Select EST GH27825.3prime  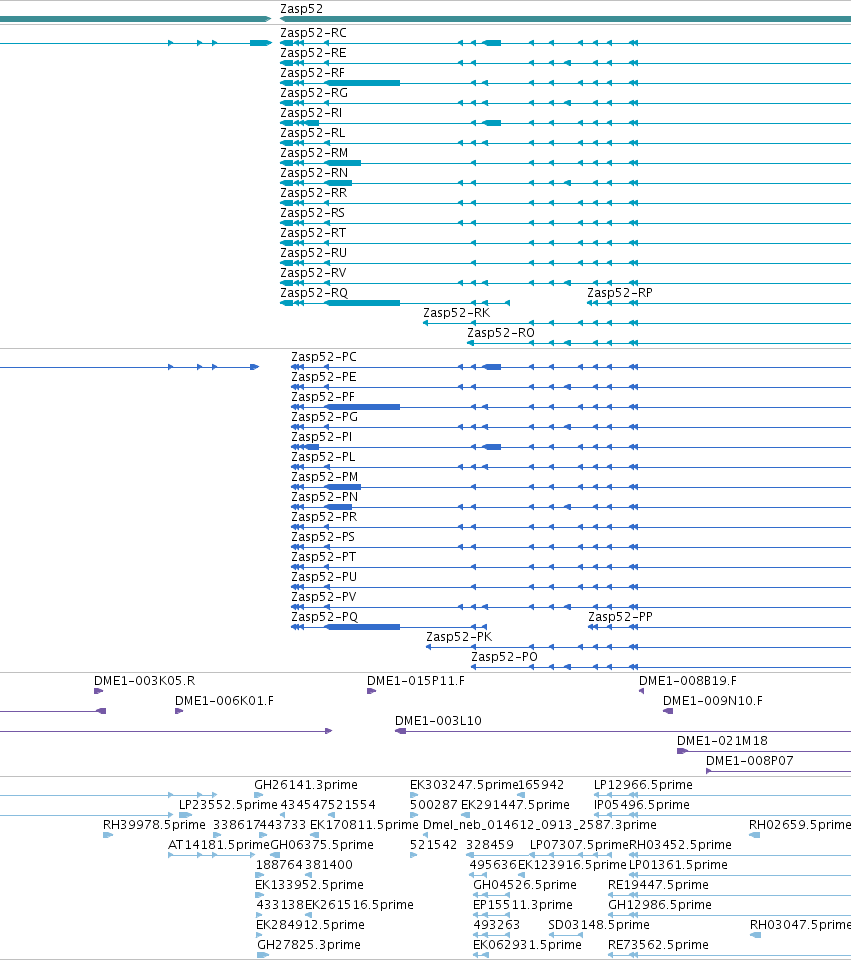[309, 945]
